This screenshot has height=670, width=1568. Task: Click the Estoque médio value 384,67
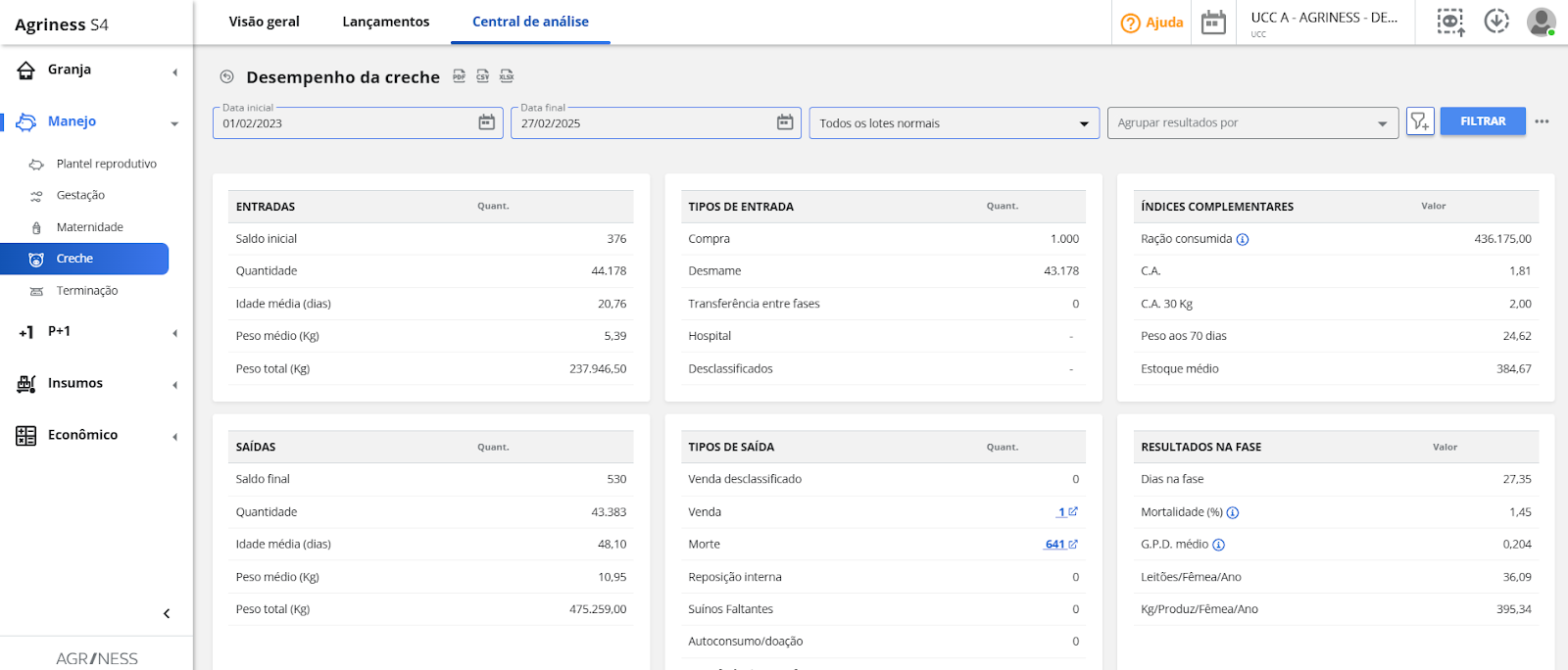click(1514, 369)
